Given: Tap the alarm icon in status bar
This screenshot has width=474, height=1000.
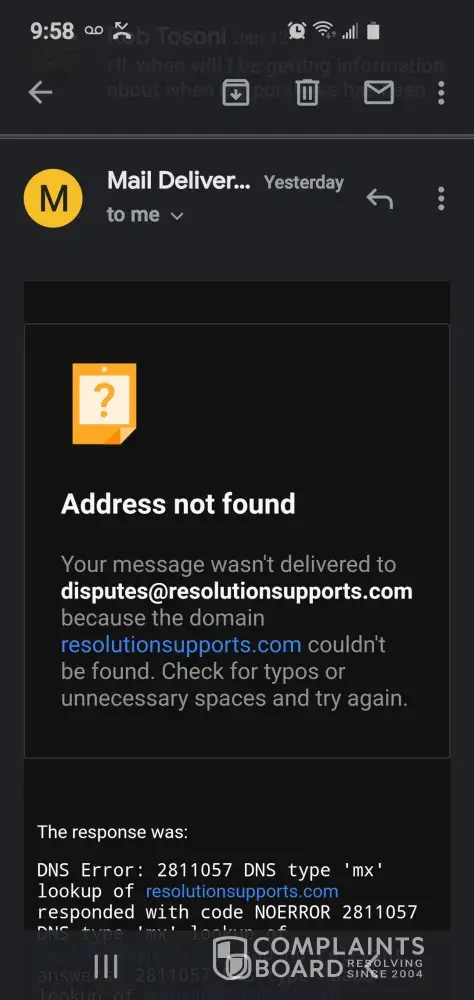Looking at the screenshot, I should [297, 30].
